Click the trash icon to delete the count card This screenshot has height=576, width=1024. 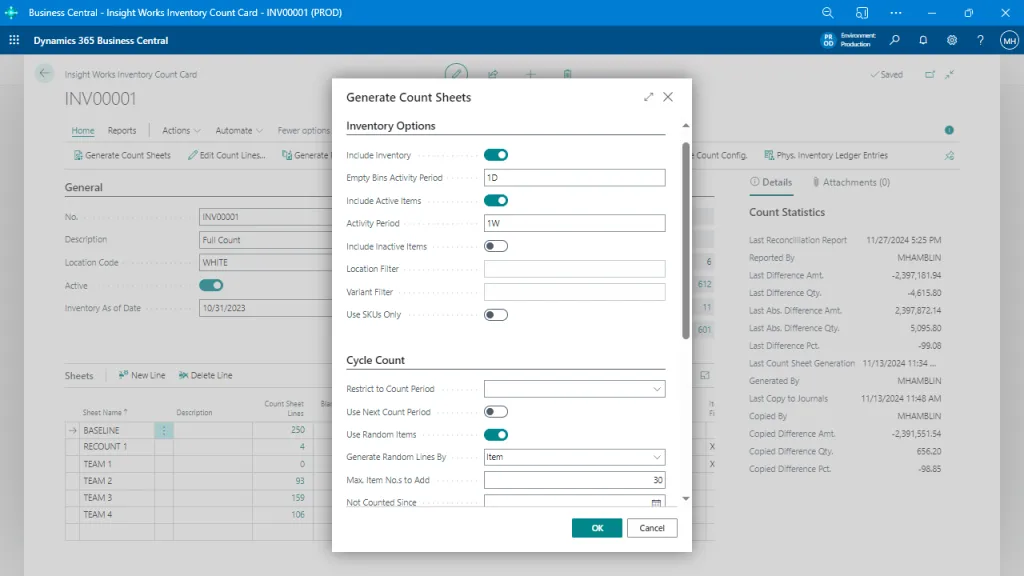click(x=567, y=74)
